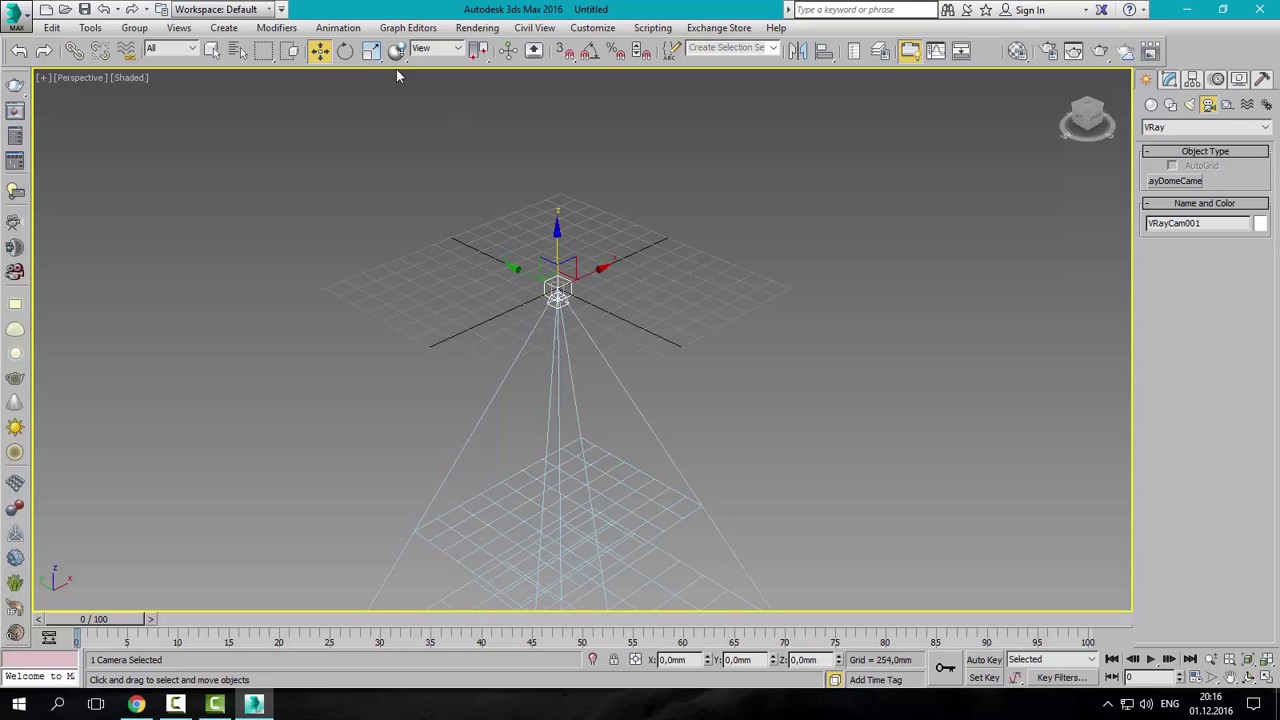Viewport: 1280px width, 720px height.
Task: Open Key Filters dialog
Action: point(1062,678)
